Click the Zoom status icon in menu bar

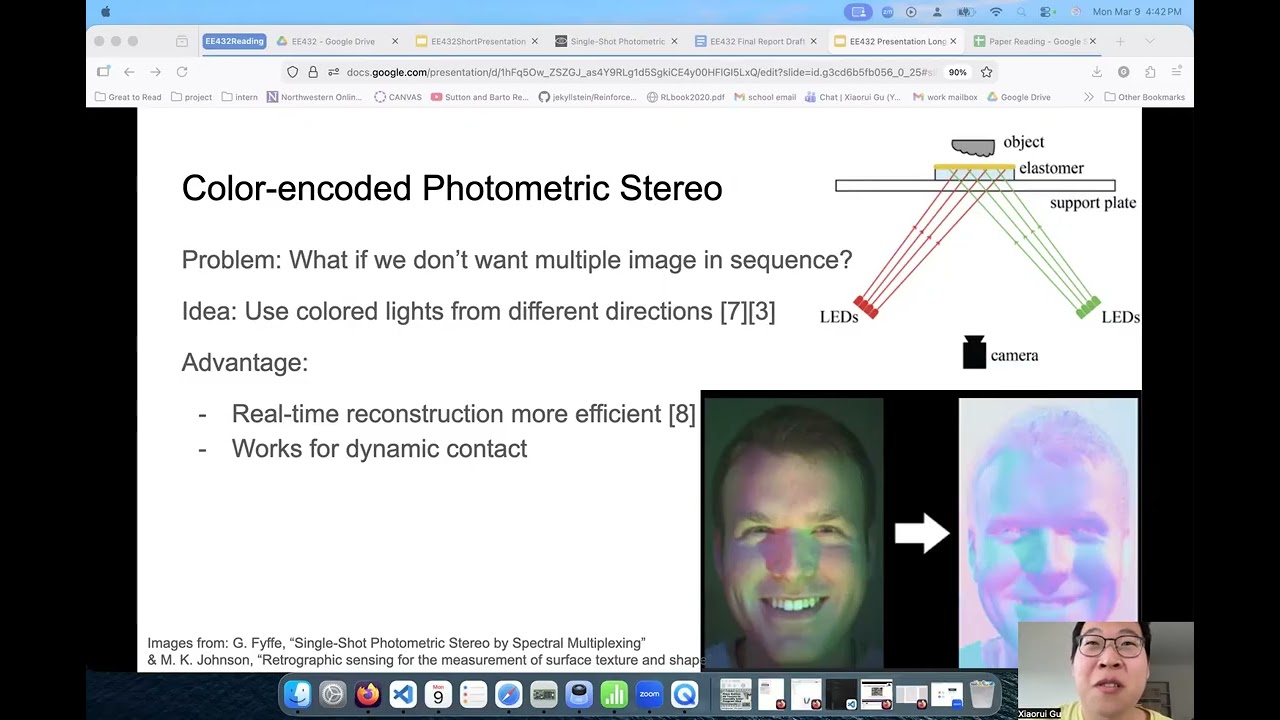[x=887, y=12]
